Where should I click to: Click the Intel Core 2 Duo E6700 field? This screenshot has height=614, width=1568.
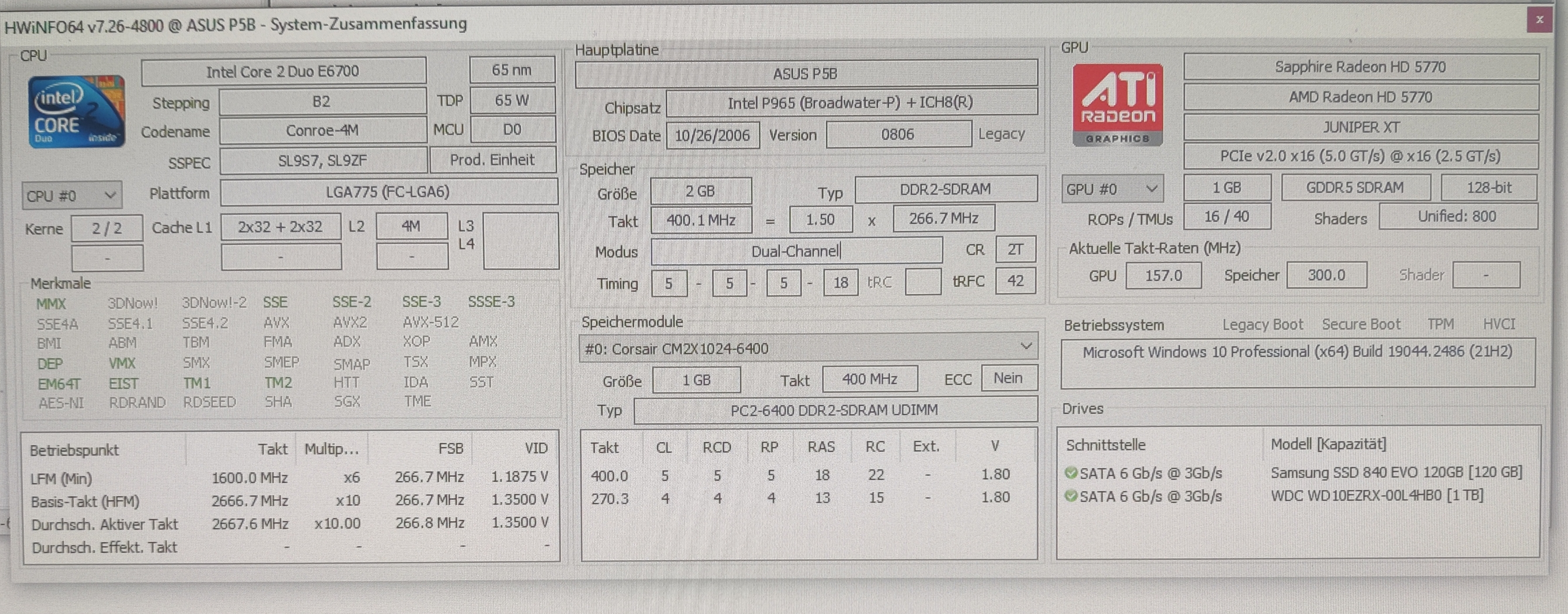tap(283, 71)
